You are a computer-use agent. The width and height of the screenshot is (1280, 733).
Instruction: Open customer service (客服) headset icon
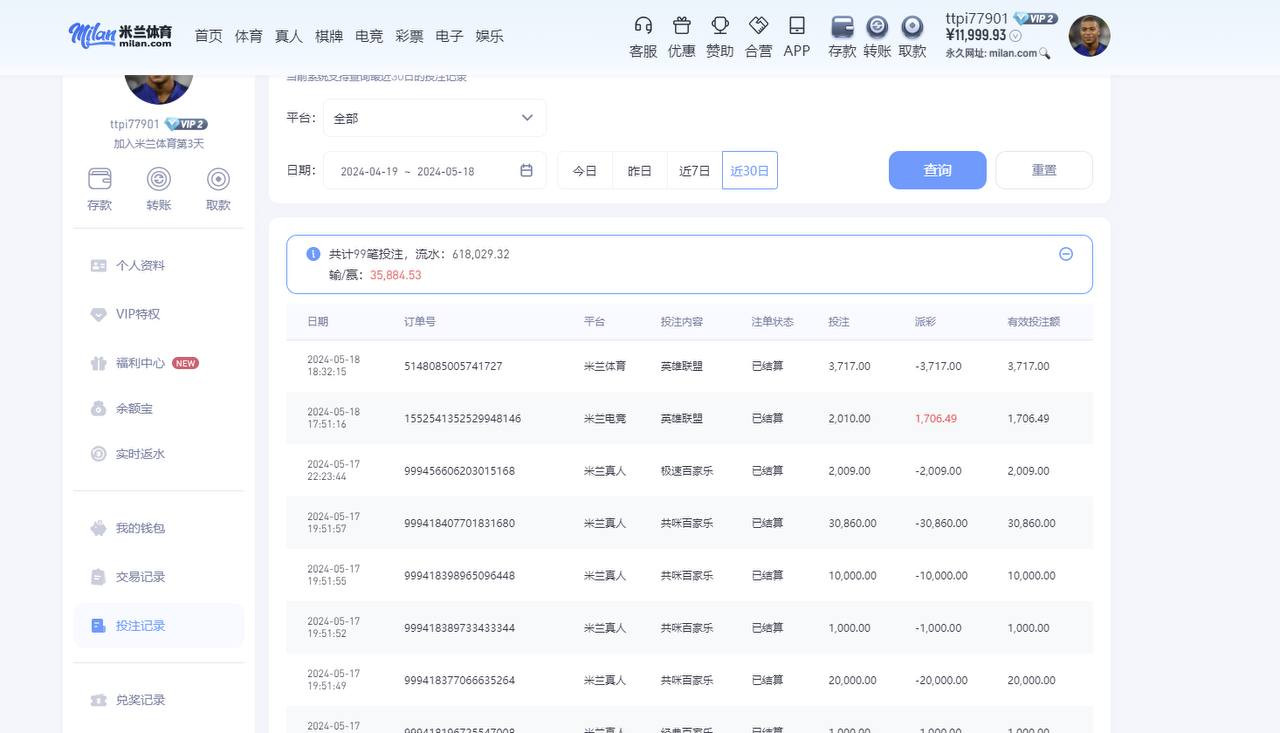pos(643,26)
